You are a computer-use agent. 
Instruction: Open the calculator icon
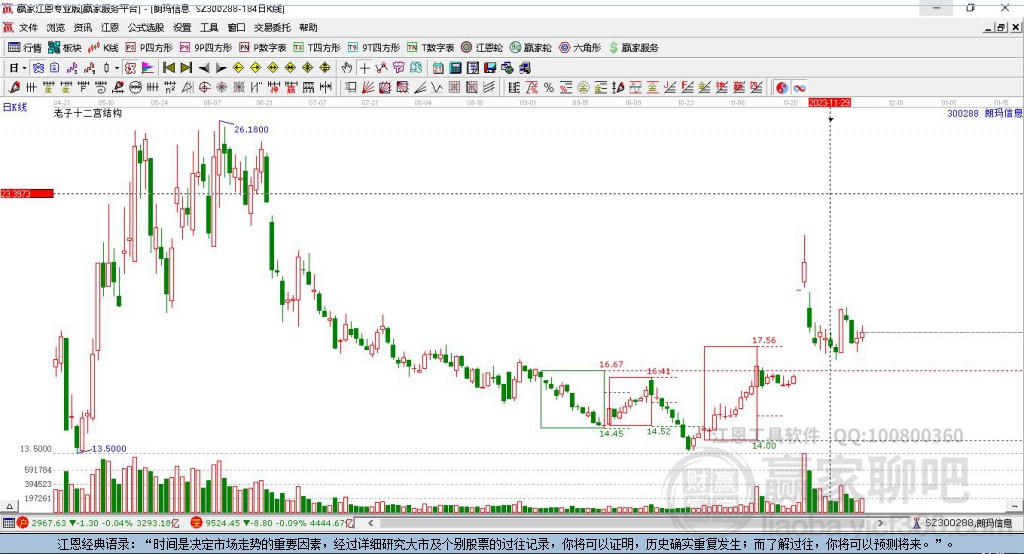(x=455, y=68)
